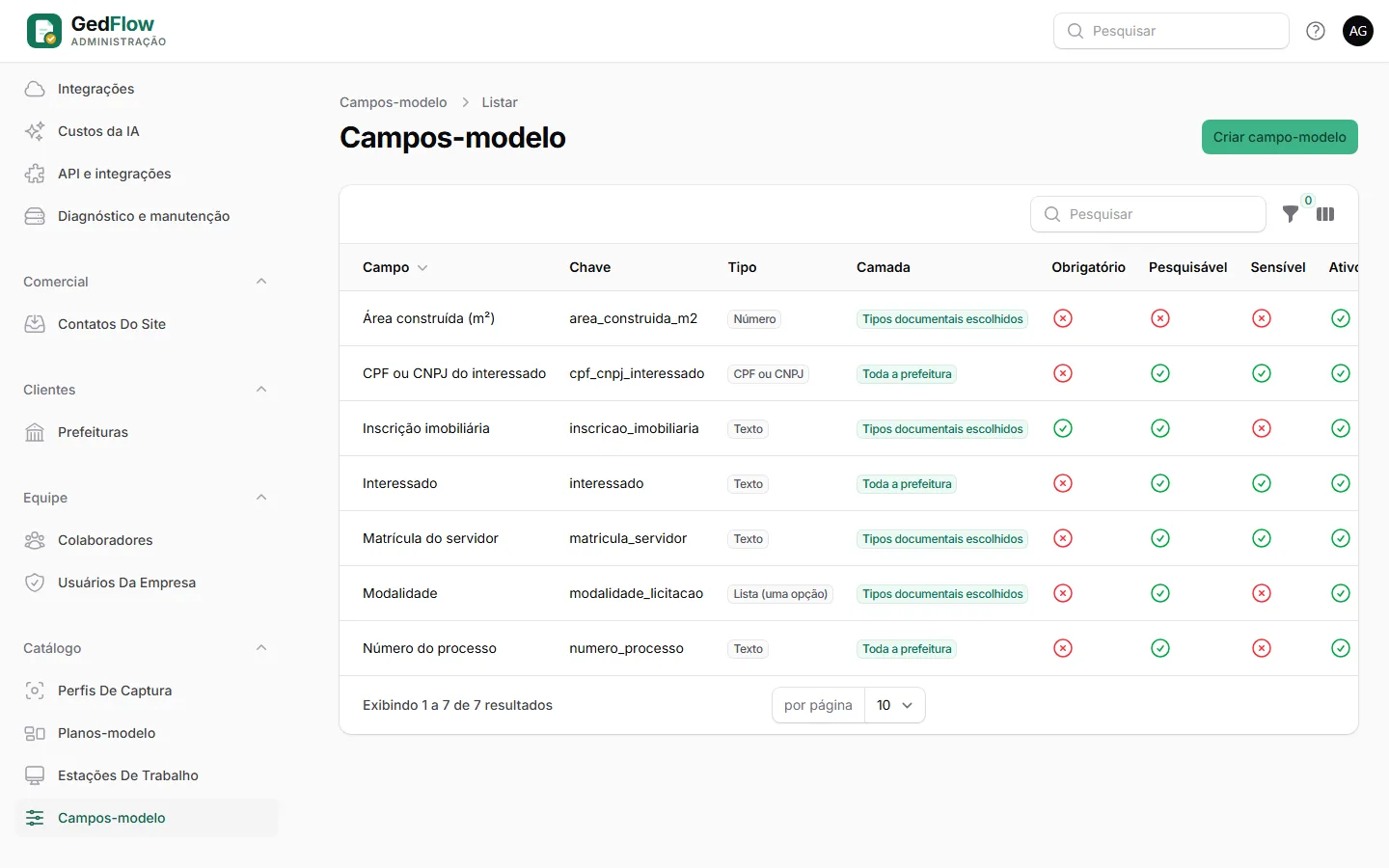
Task: Click the Colaboradores people icon
Action: tap(35, 540)
